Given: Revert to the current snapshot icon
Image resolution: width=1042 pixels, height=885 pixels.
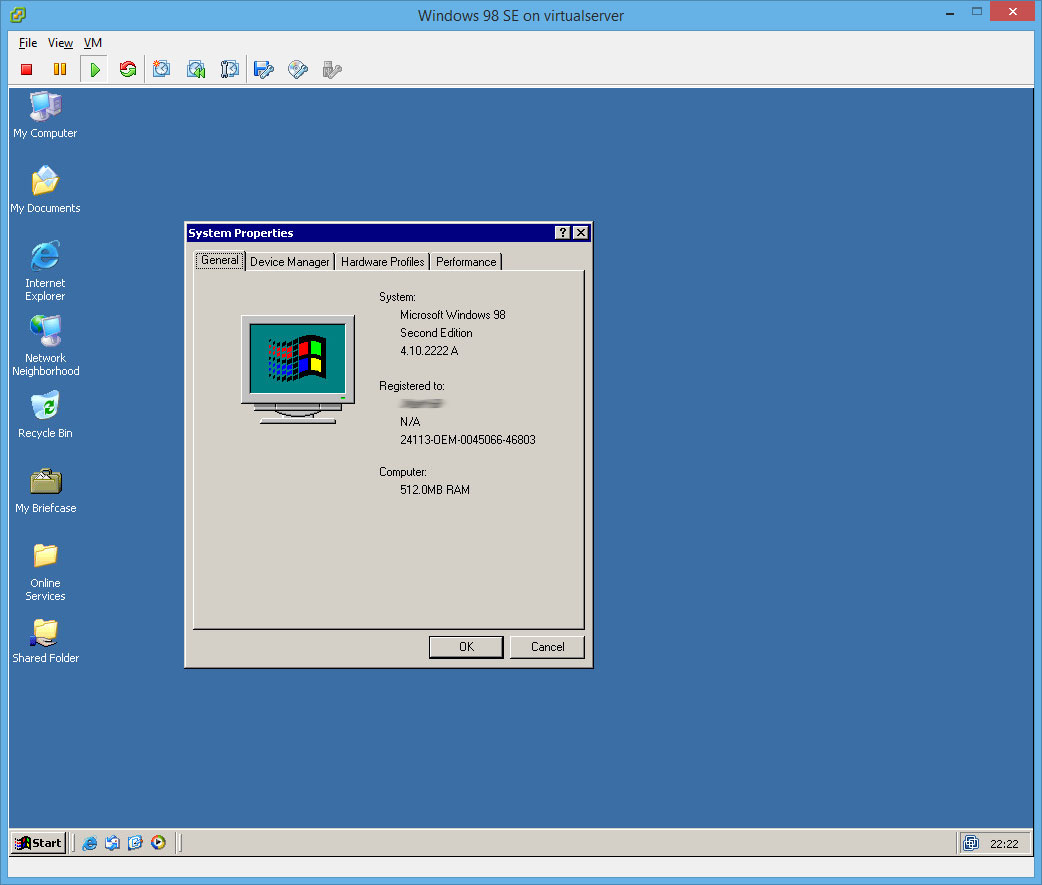Looking at the screenshot, I should [x=196, y=69].
